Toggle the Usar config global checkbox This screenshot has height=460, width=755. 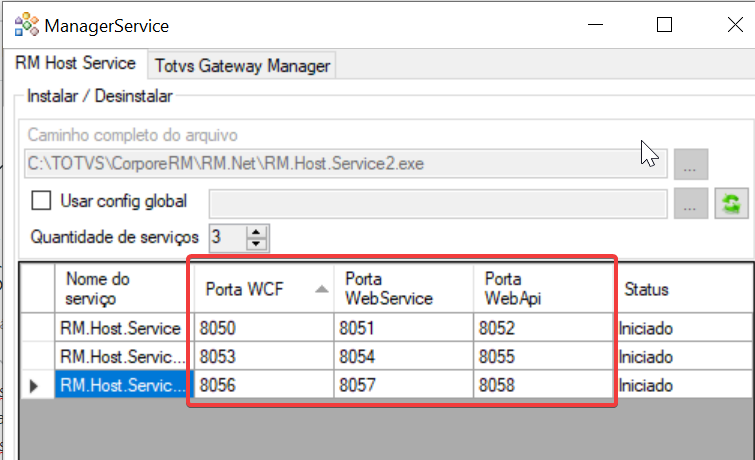41,200
